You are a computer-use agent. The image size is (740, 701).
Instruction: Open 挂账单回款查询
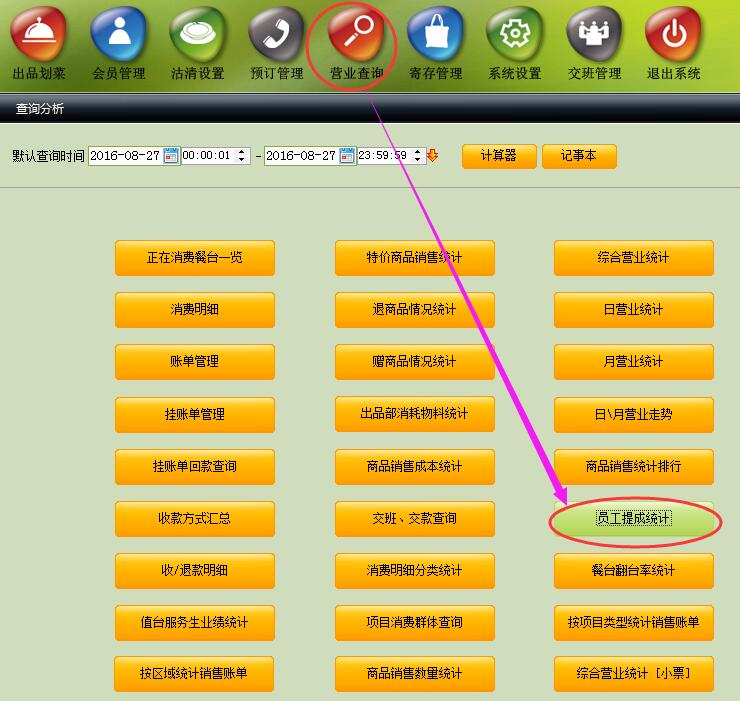coord(194,466)
